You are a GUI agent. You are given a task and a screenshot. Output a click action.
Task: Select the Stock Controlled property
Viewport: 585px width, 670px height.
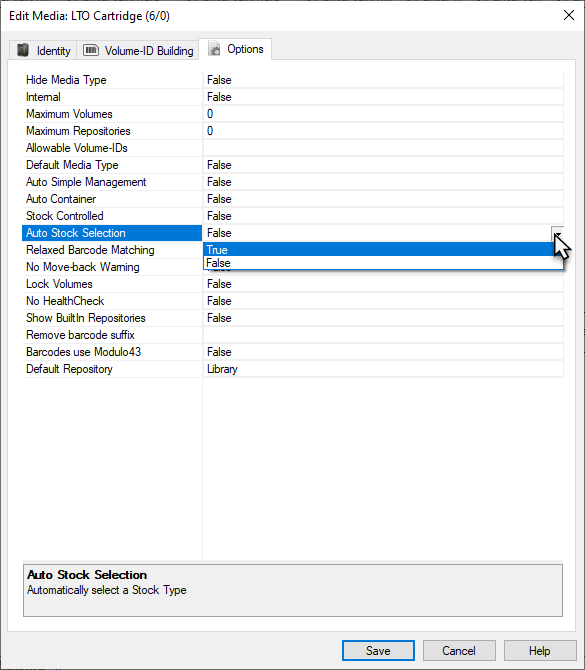click(x=112, y=216)
